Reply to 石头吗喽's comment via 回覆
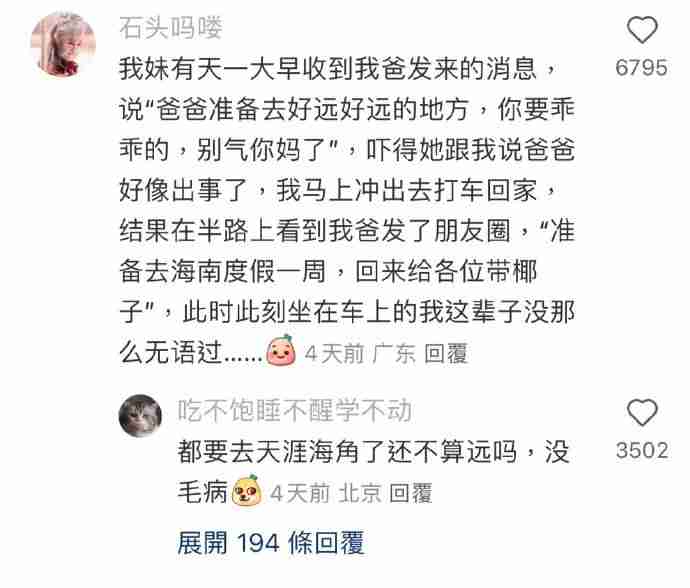This screenshot has height=588, width=690. coord(446,353)
